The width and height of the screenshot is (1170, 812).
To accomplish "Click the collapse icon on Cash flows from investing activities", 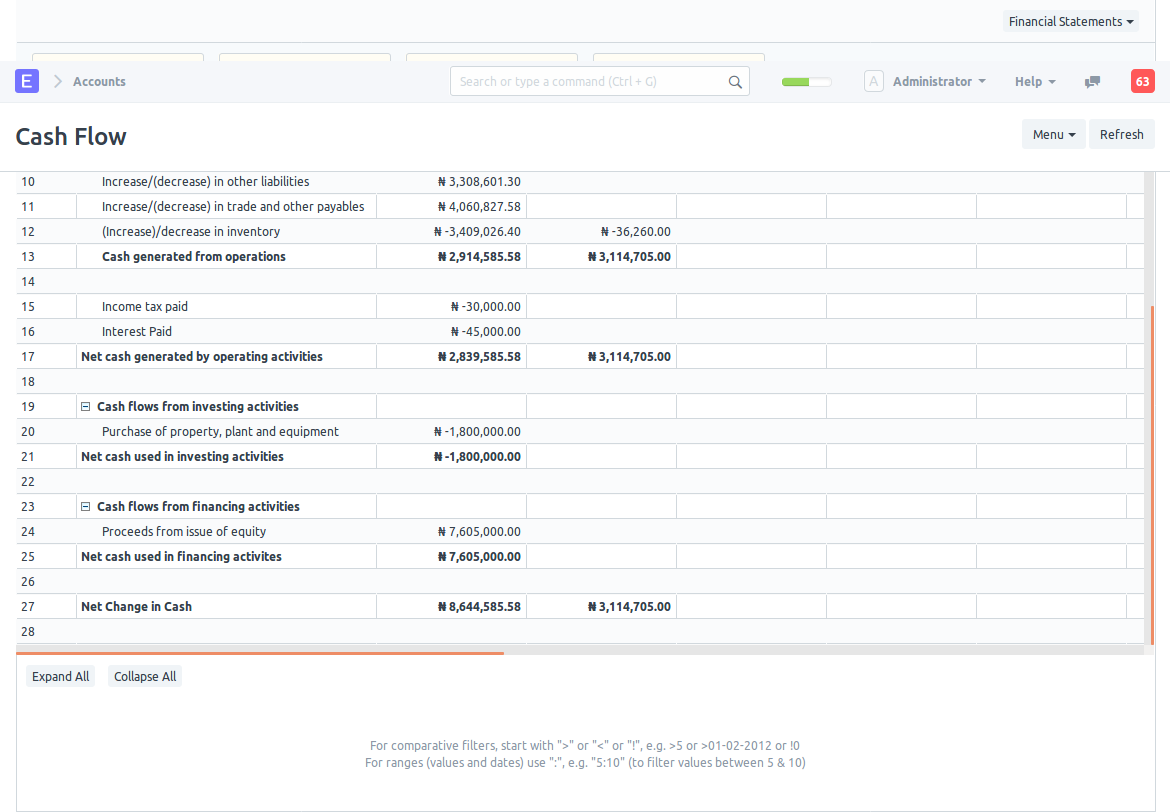I will [85, 406].
